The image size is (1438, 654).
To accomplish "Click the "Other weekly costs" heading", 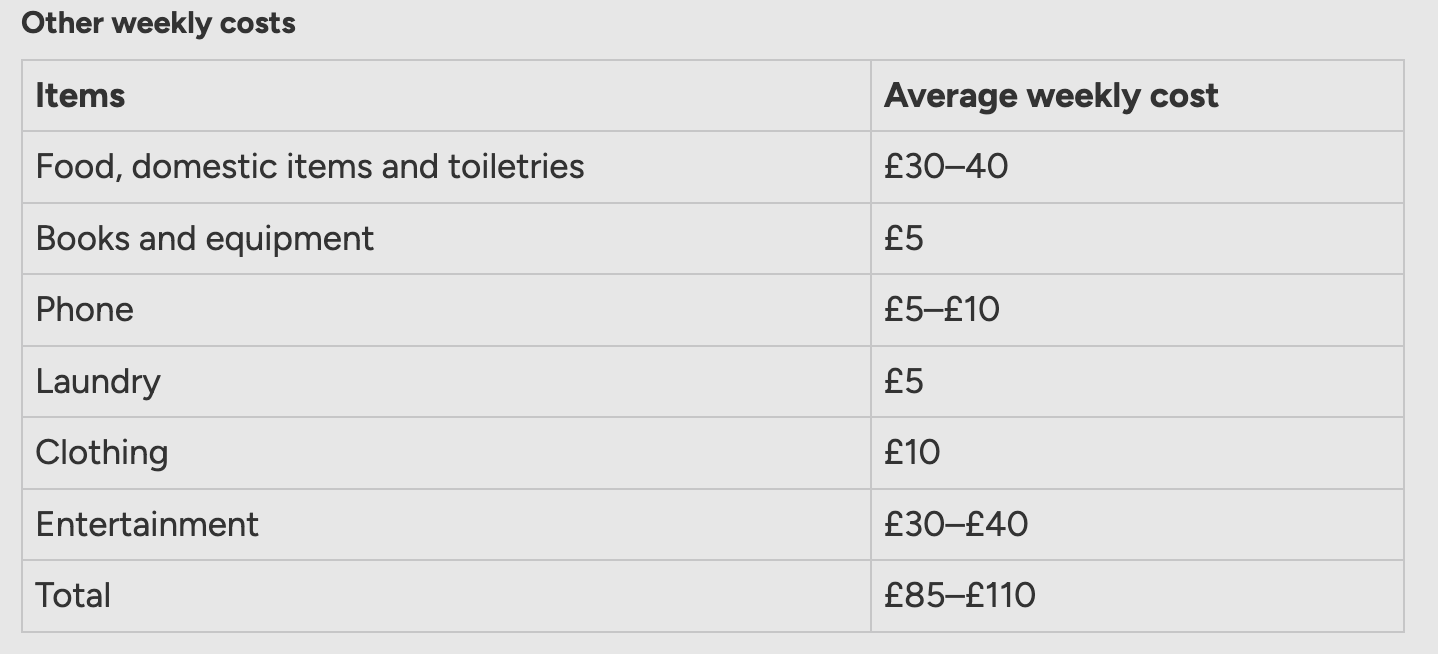I will 158,23.
